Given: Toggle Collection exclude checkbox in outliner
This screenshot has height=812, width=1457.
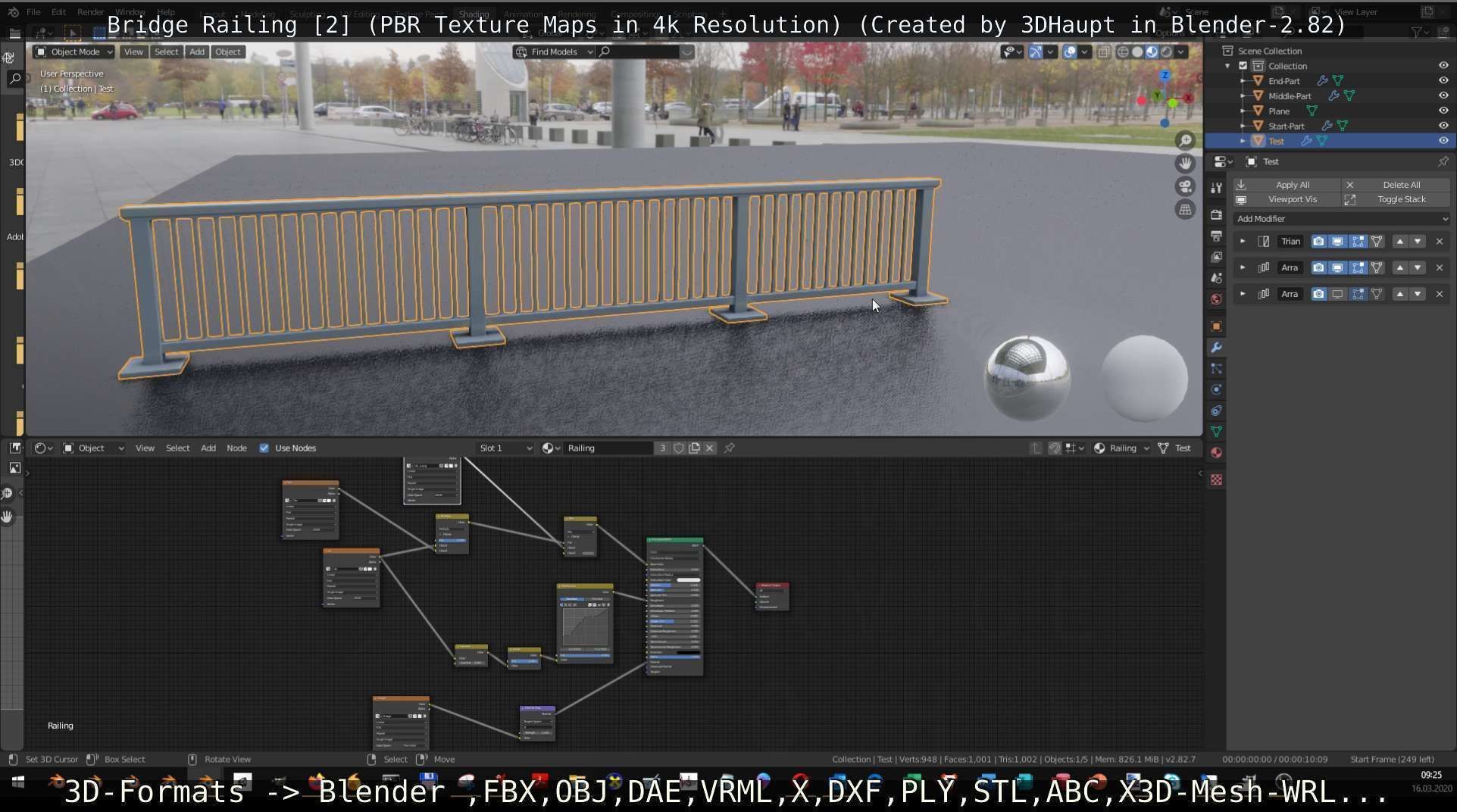Looking at the screenshot, I should [x=1243, y=66].
